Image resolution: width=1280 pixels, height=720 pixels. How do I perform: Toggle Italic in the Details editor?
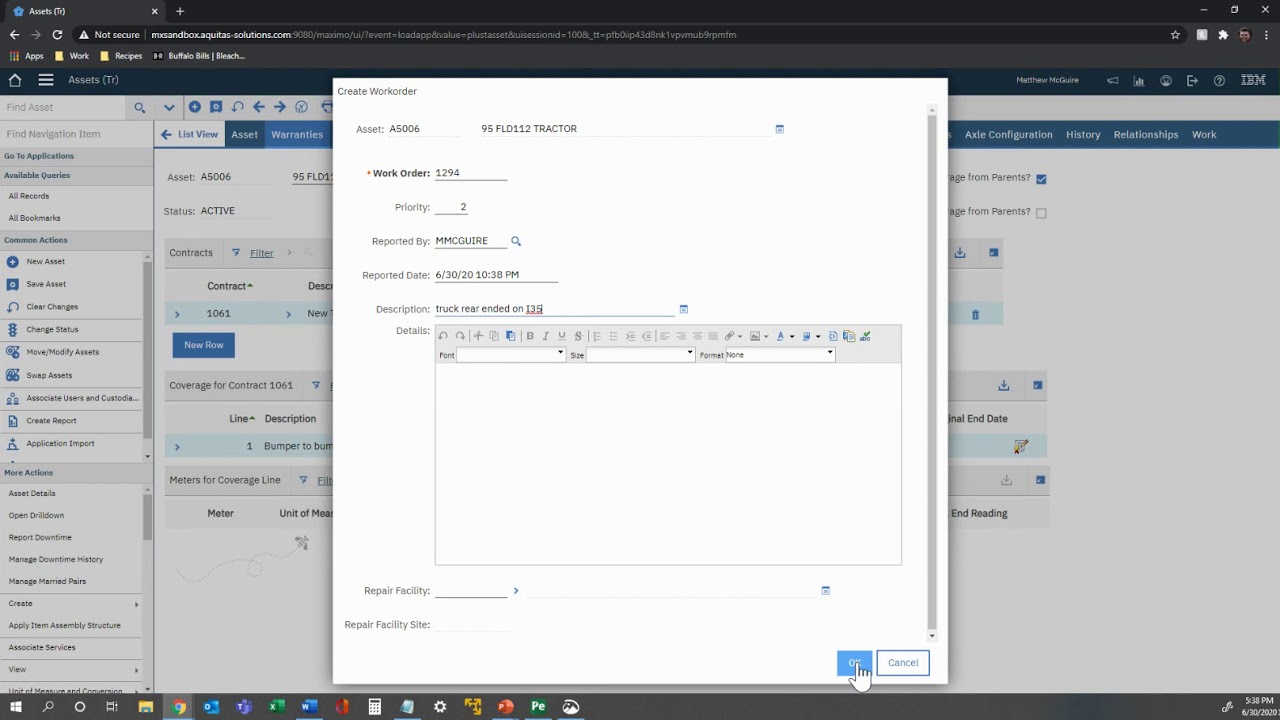[546, 336]
